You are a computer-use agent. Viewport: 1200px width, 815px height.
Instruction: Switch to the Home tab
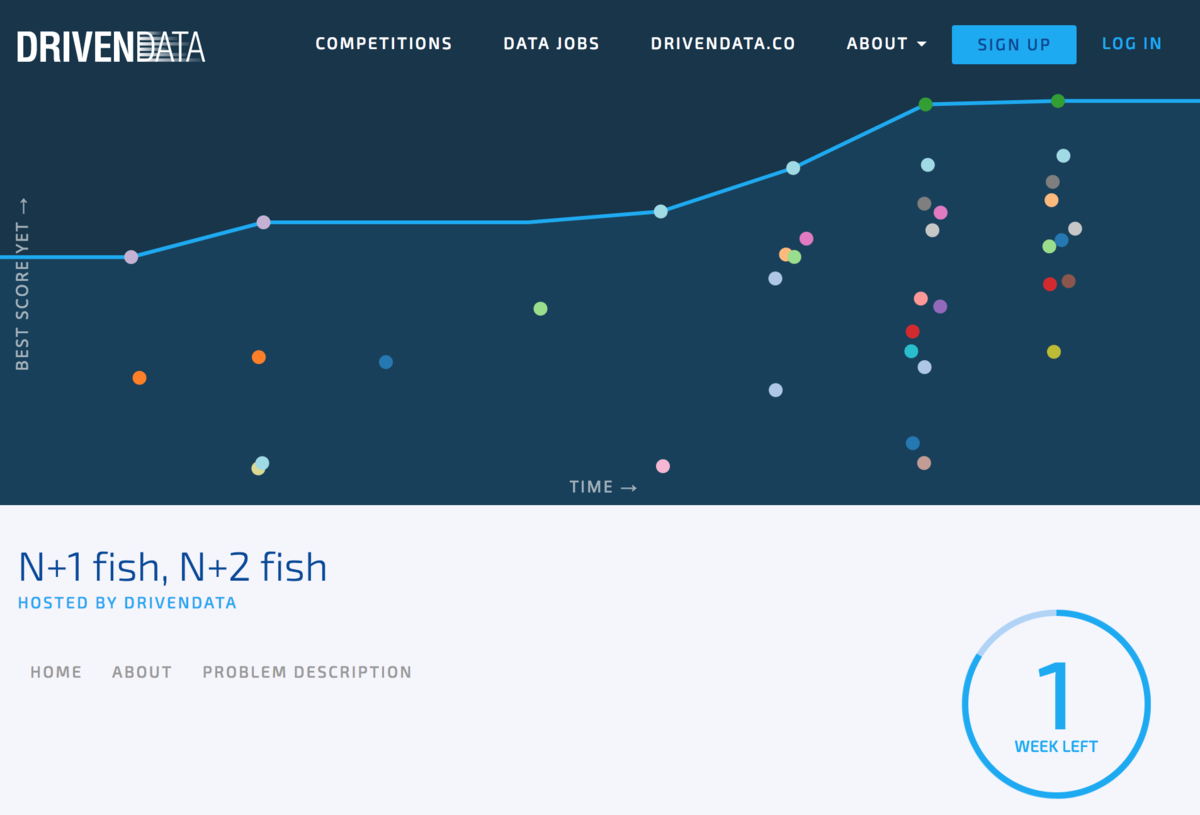(56, 672)
